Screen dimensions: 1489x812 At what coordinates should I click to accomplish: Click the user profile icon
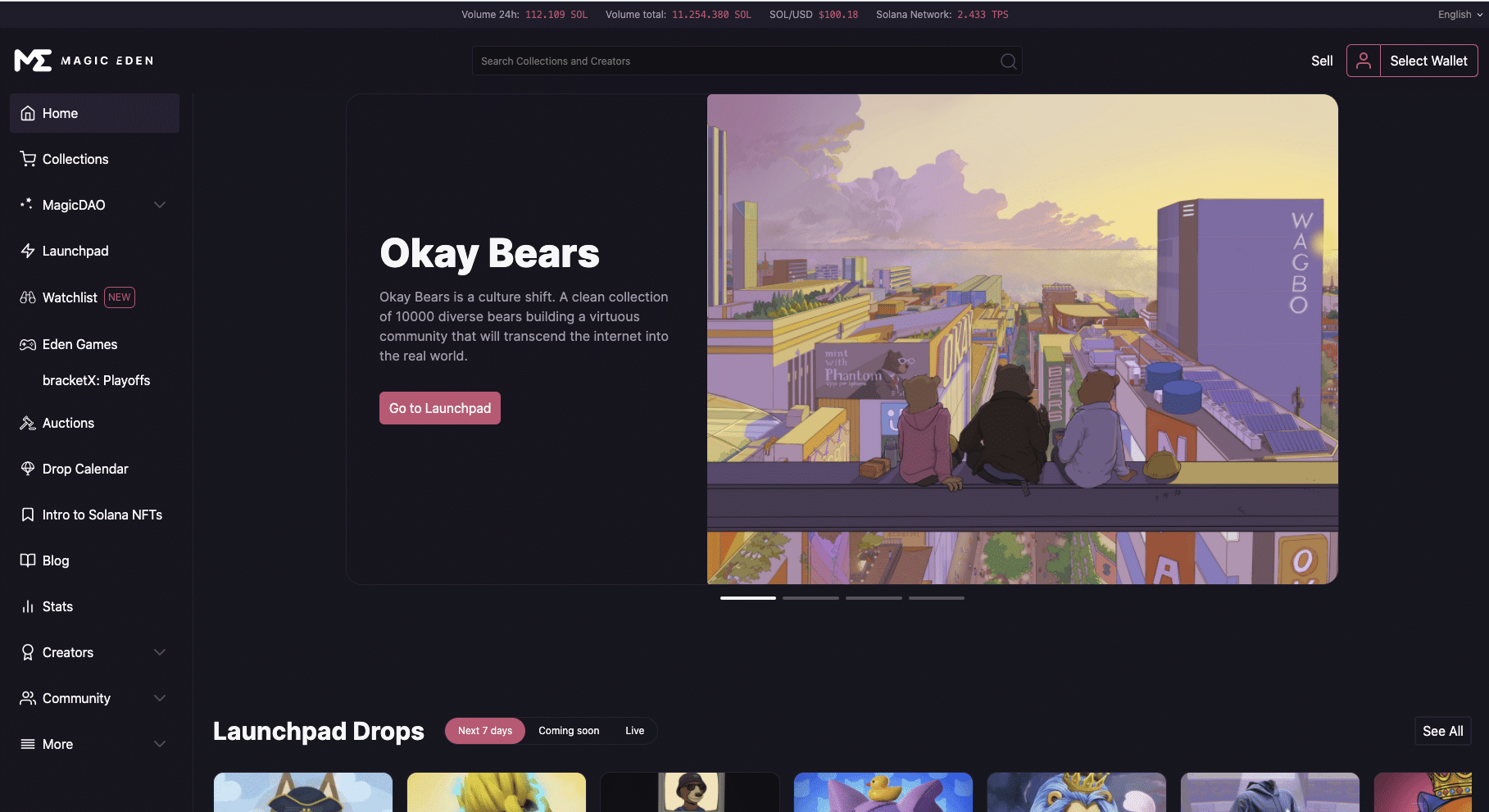[1364, 61]
